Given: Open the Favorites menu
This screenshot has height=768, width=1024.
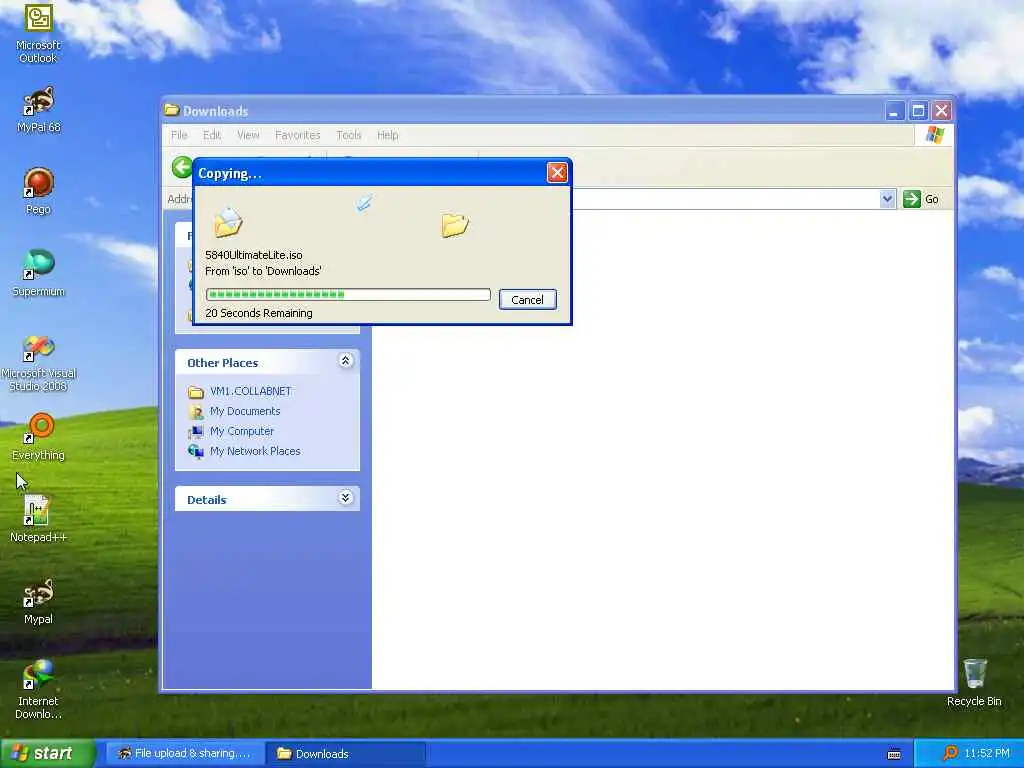Looking at the screenshot, I should [x=297, y=135].
